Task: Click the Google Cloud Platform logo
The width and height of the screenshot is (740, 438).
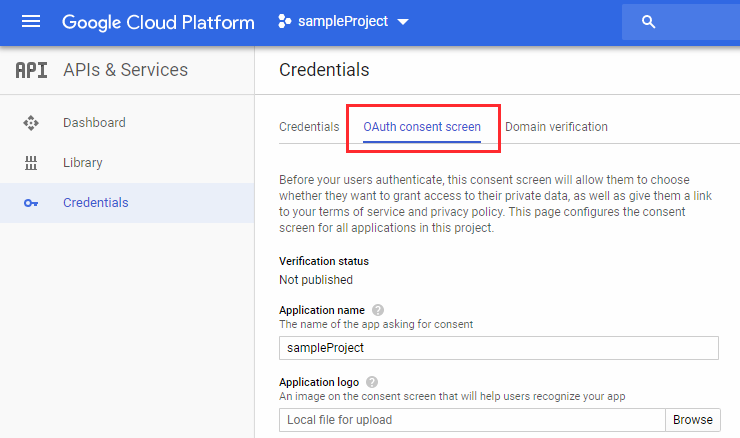Action: point(158,22)
